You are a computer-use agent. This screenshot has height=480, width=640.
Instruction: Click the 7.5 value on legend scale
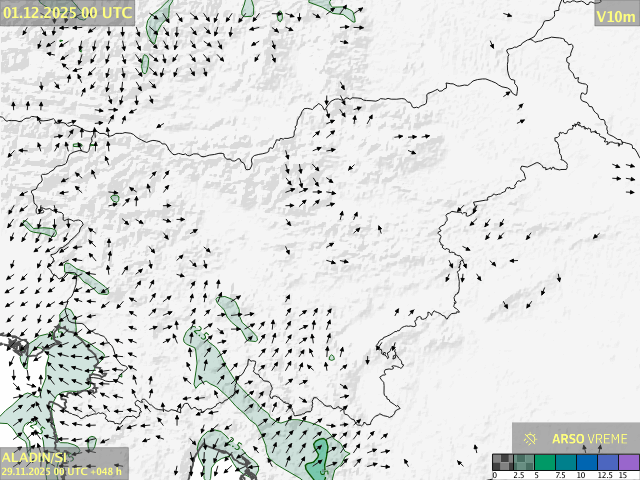click(560, 475)
